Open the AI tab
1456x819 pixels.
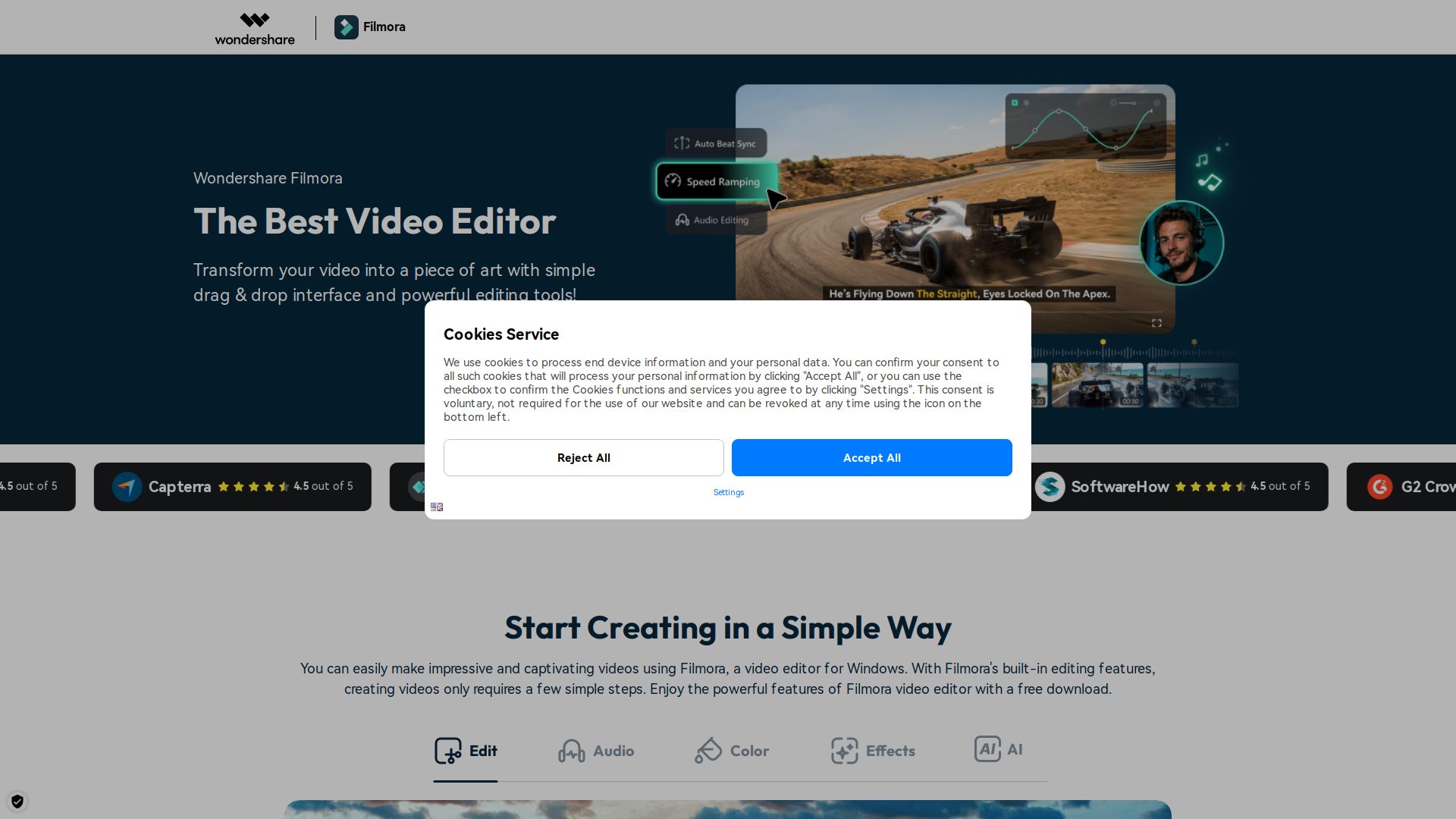998,750
